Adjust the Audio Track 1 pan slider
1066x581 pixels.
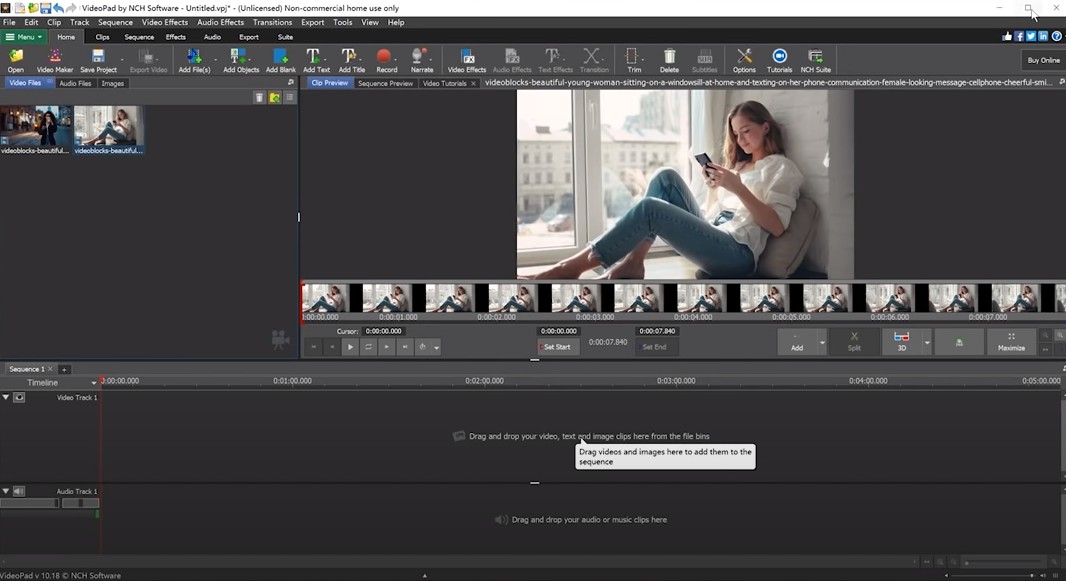click(80, 503)
